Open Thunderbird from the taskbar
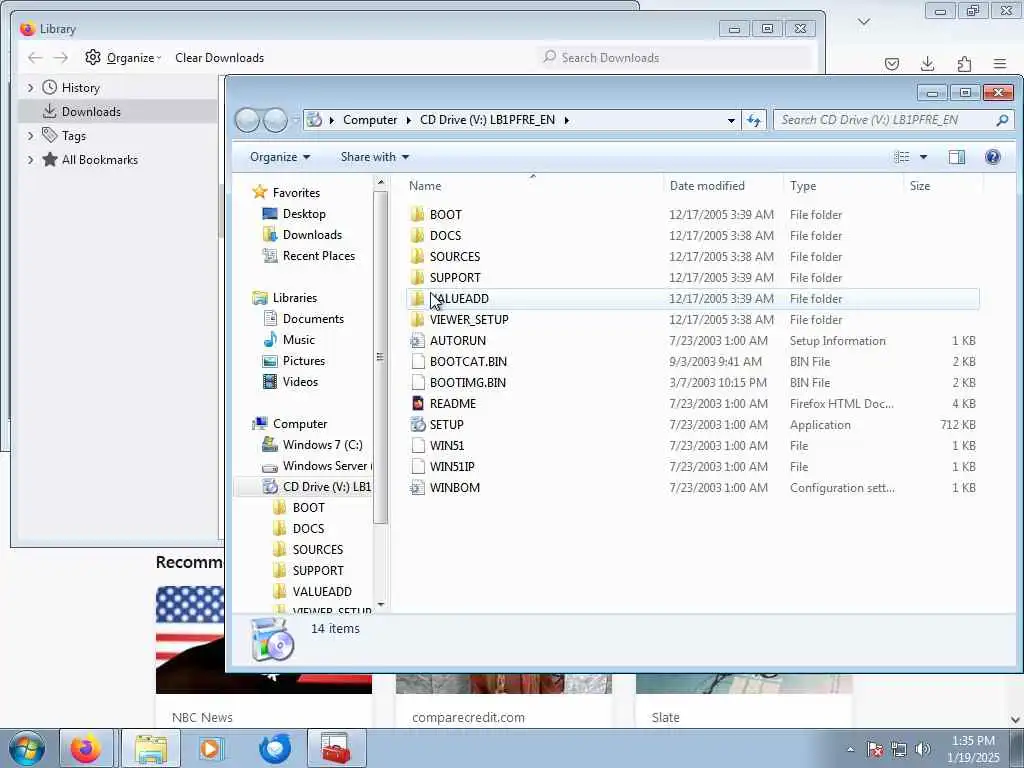The height and width of the screenshot is (768, 1024). (274, 748)
